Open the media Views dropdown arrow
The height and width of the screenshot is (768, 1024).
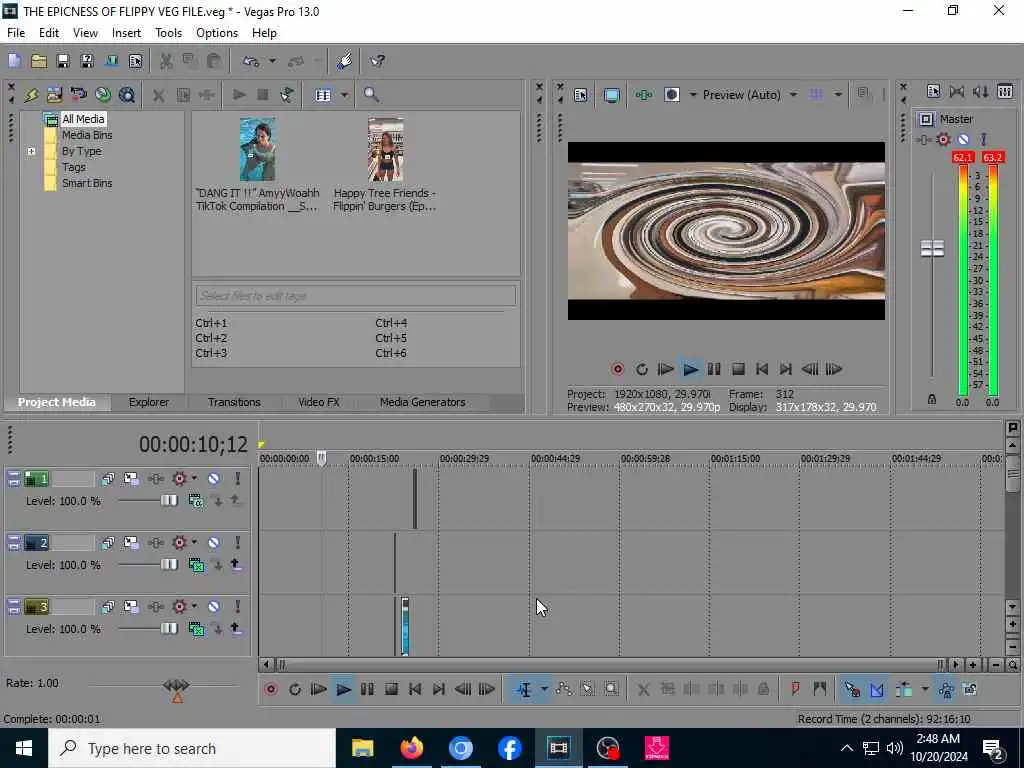click(344, 95)
